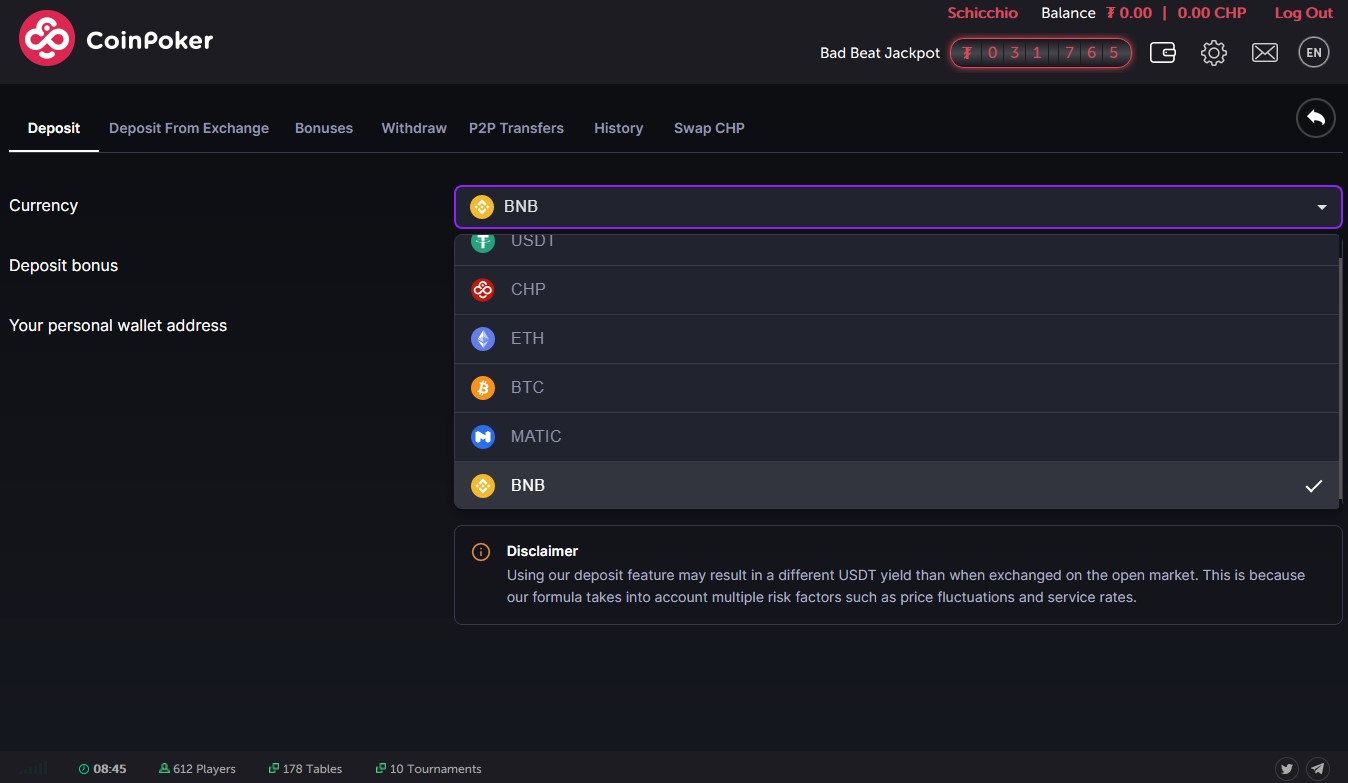Select ETH from currency list
Viewport: 1348px width, 783px height.
click(x=897, y=339)
